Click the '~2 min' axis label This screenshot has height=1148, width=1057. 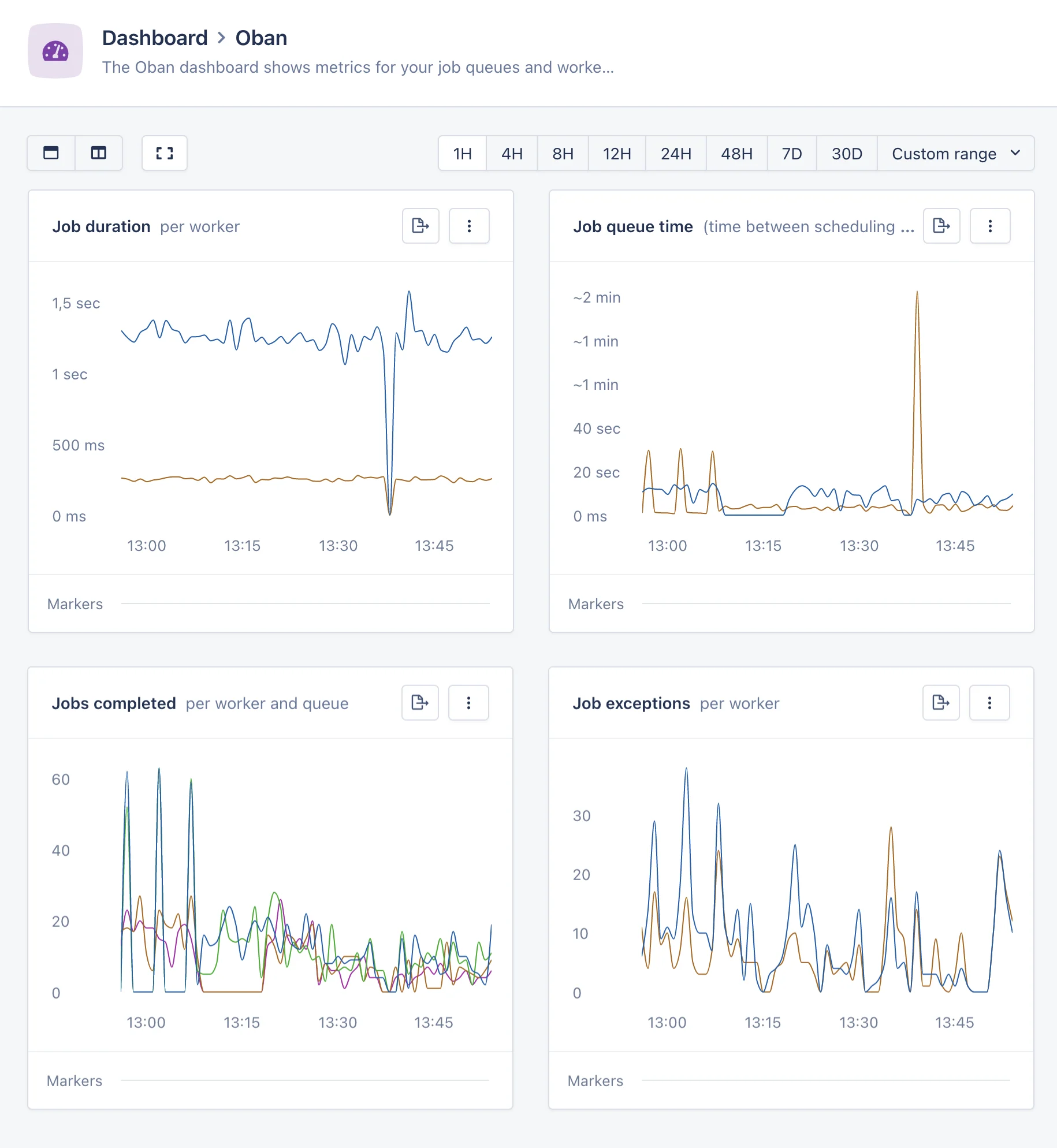[597, 297]
